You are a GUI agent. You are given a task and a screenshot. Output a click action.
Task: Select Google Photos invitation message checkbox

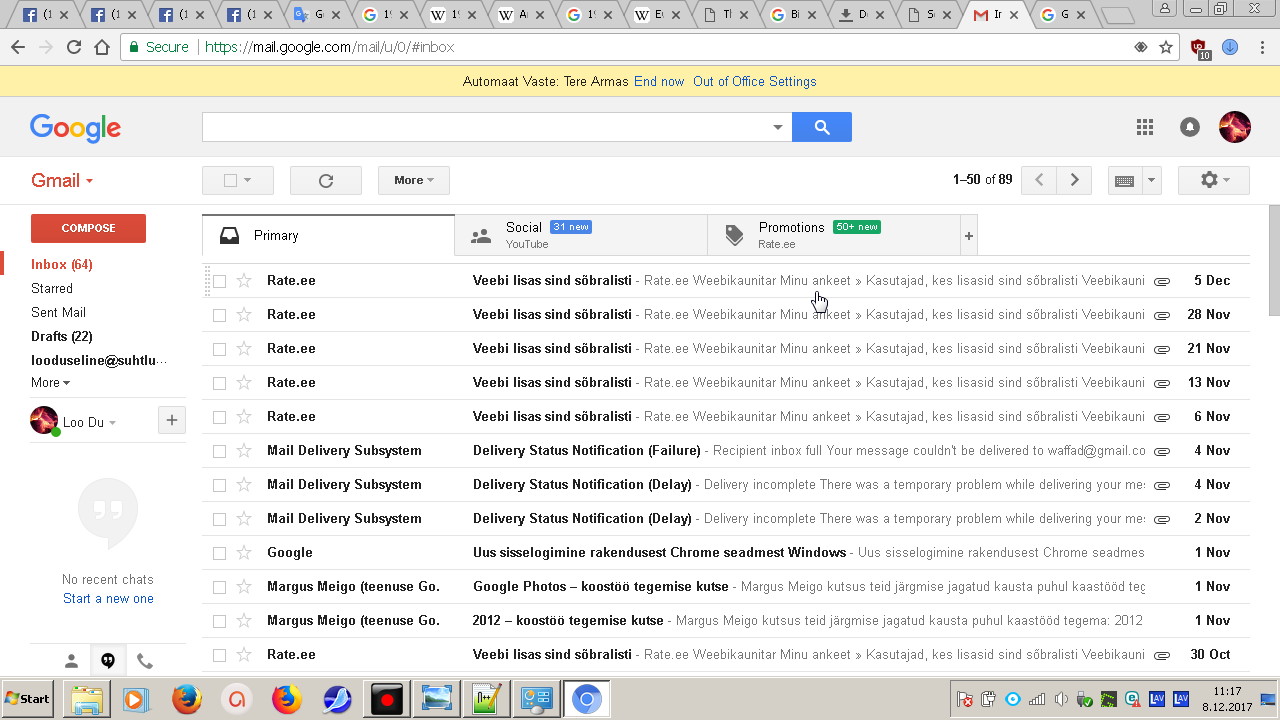point(220,587)
